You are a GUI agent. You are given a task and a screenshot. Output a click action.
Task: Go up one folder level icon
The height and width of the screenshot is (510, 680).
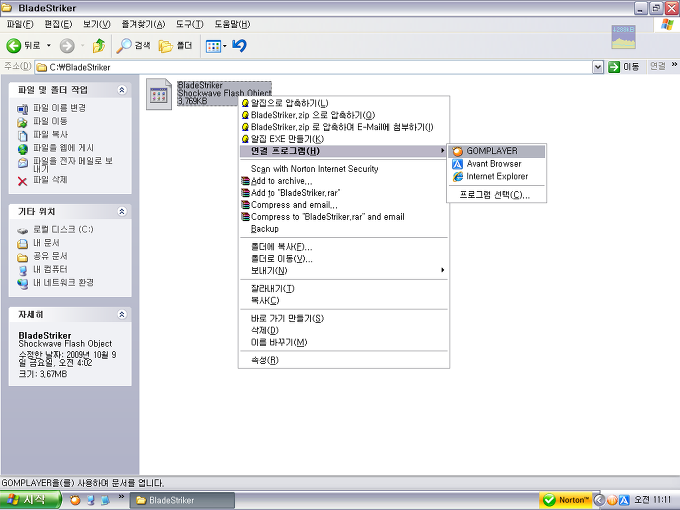[x=99, y=45]
